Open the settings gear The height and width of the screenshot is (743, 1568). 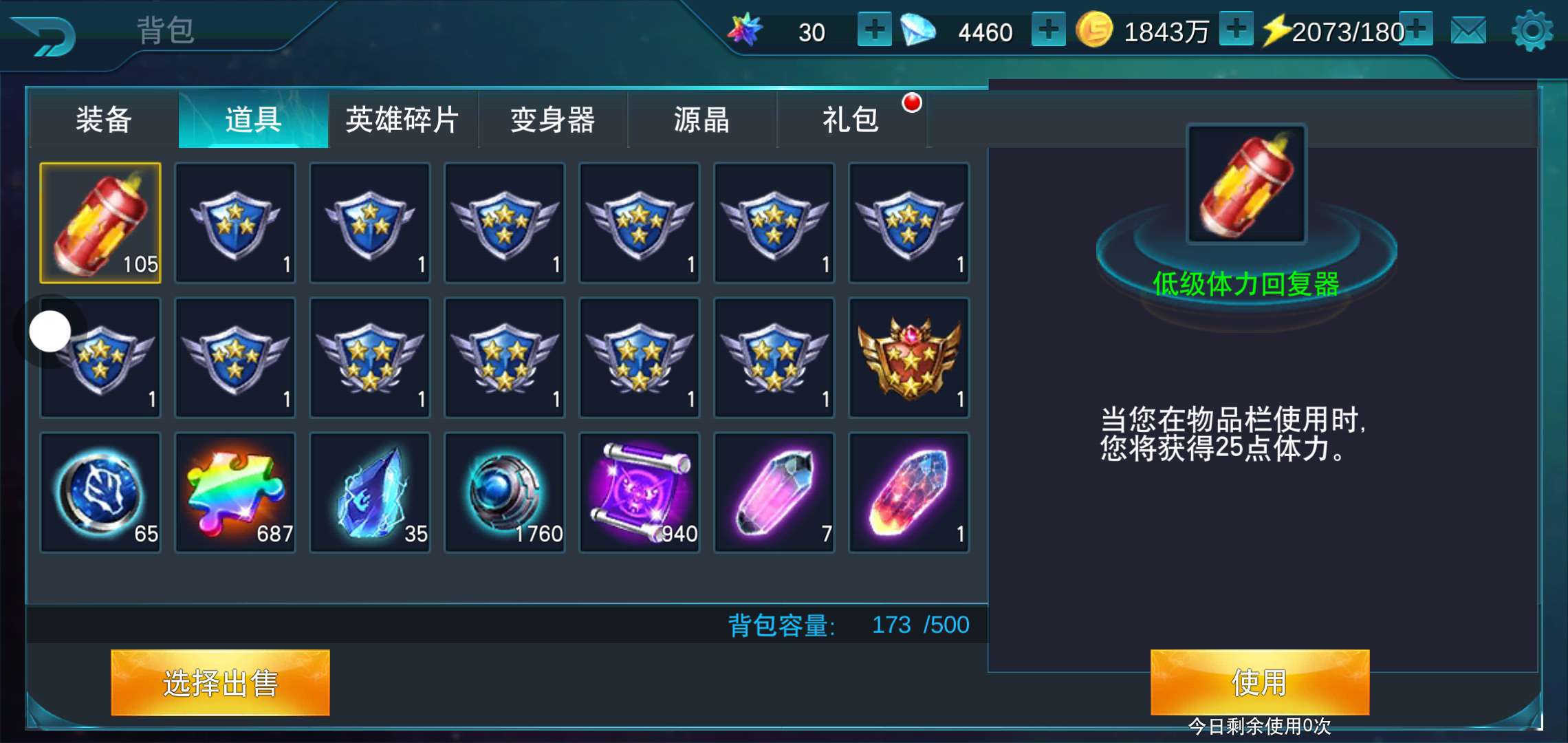click(1532, 31)
